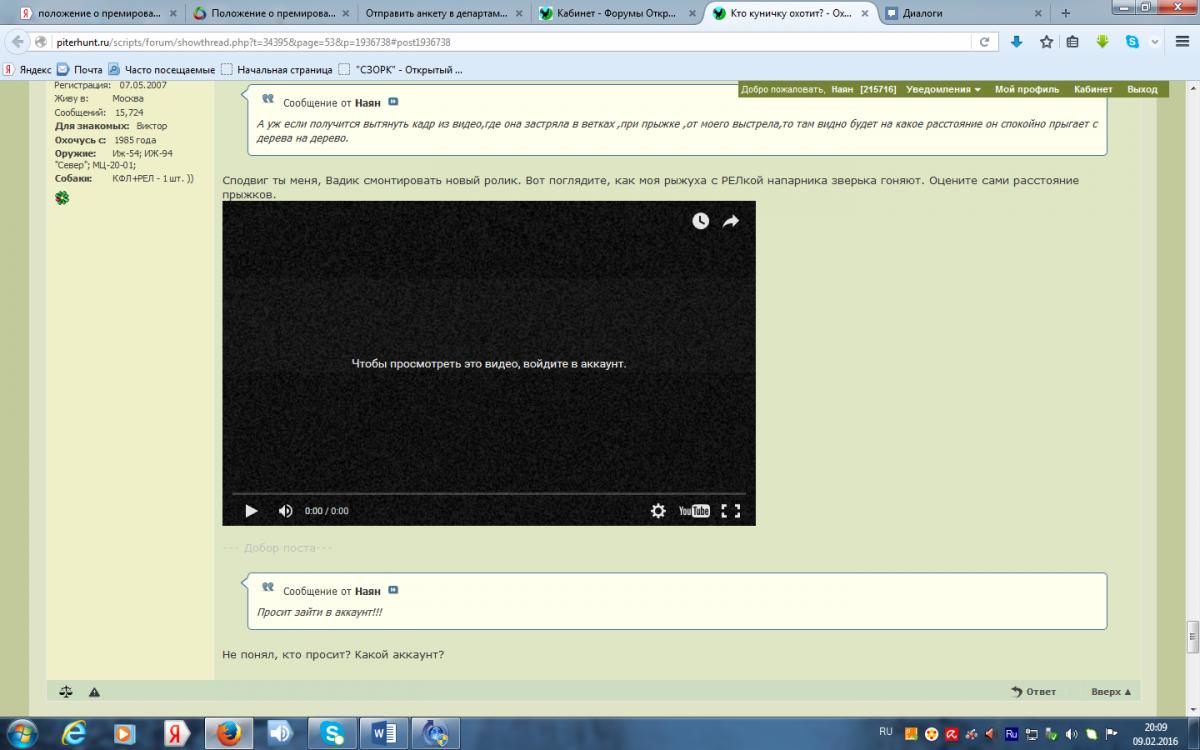1200x750 pixels.
Task: Open the Кабинет link
Action: [1093, 89]
